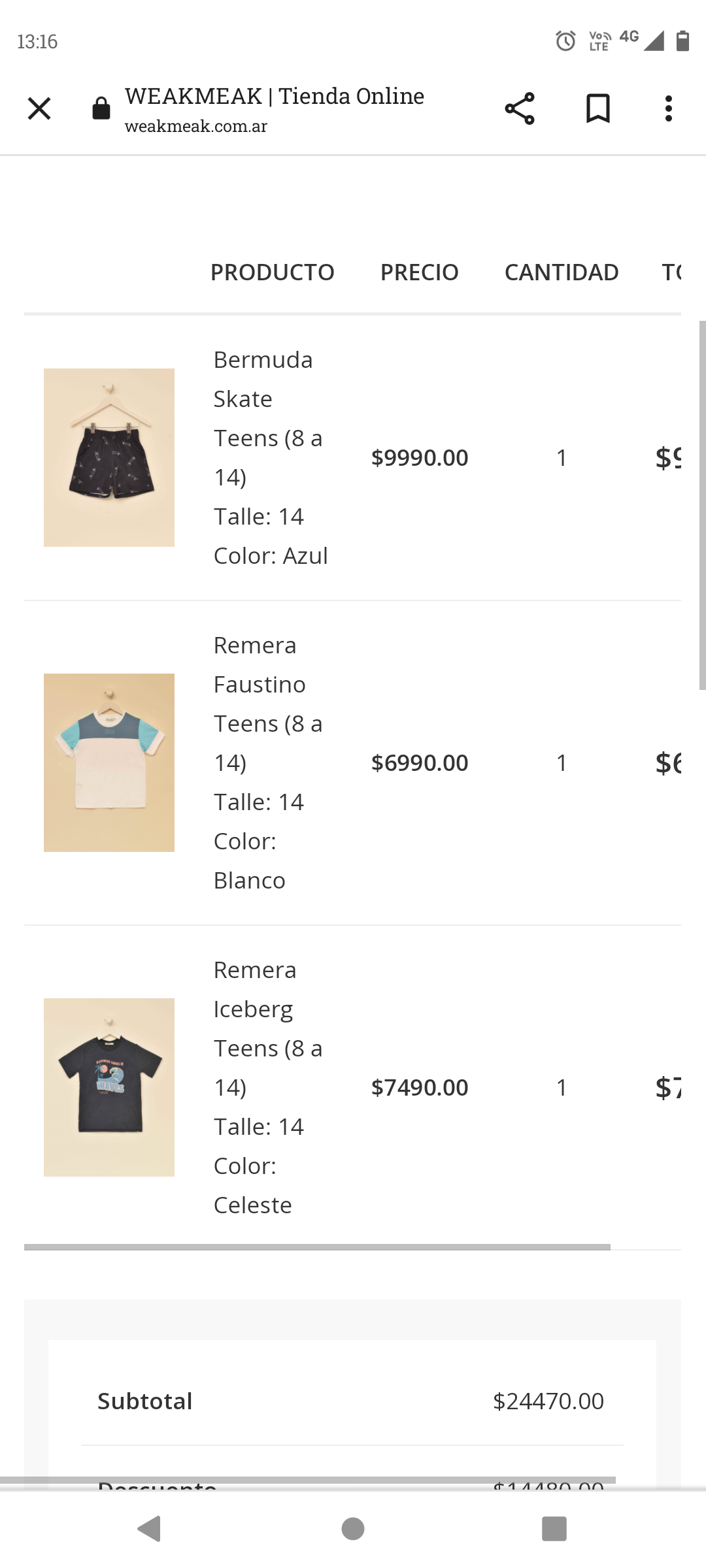Tap the share icon
Image resolution: width=706 pixels, height=1568 pixels.
(520, 108)
